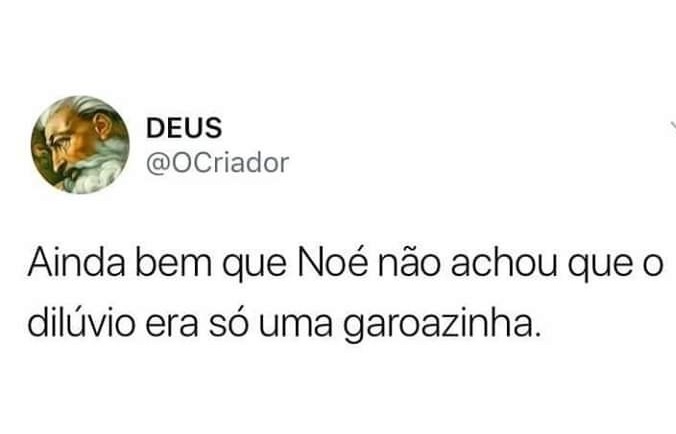Click the letter "o" ending first tweet line
The image size is (676, 434).
[x=654, y=266]
